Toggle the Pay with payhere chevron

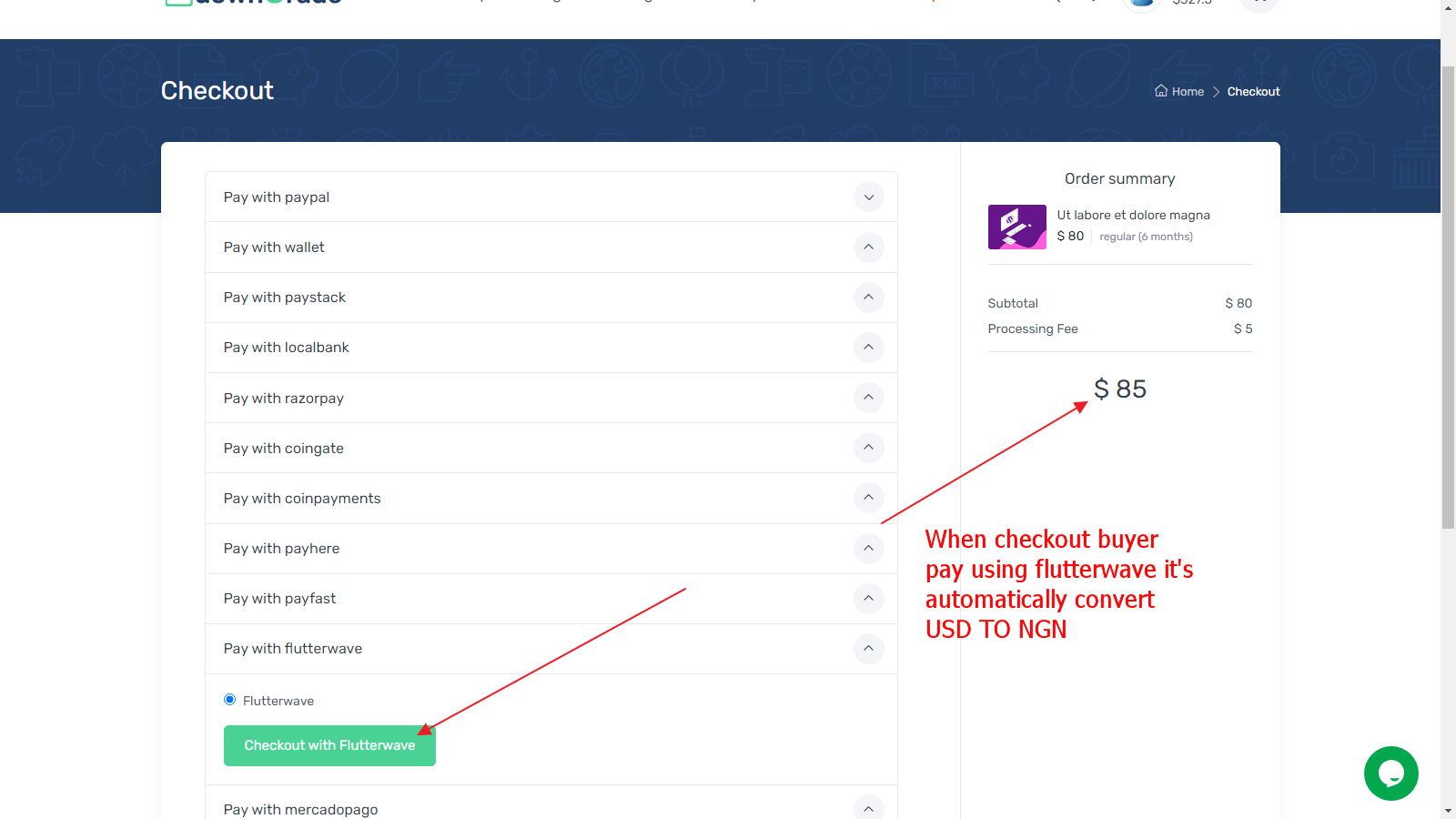coord(869,549)
